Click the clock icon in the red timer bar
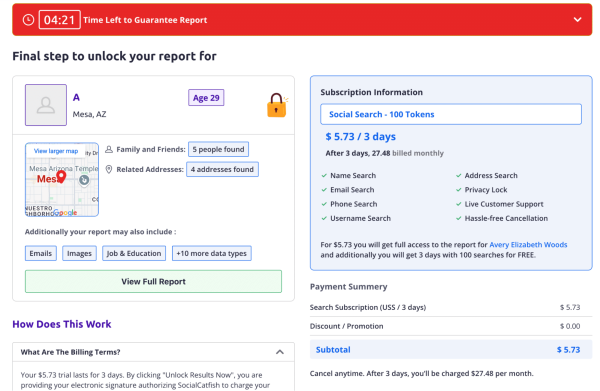Viewport: 600px width, 391px height. point(28,20)
